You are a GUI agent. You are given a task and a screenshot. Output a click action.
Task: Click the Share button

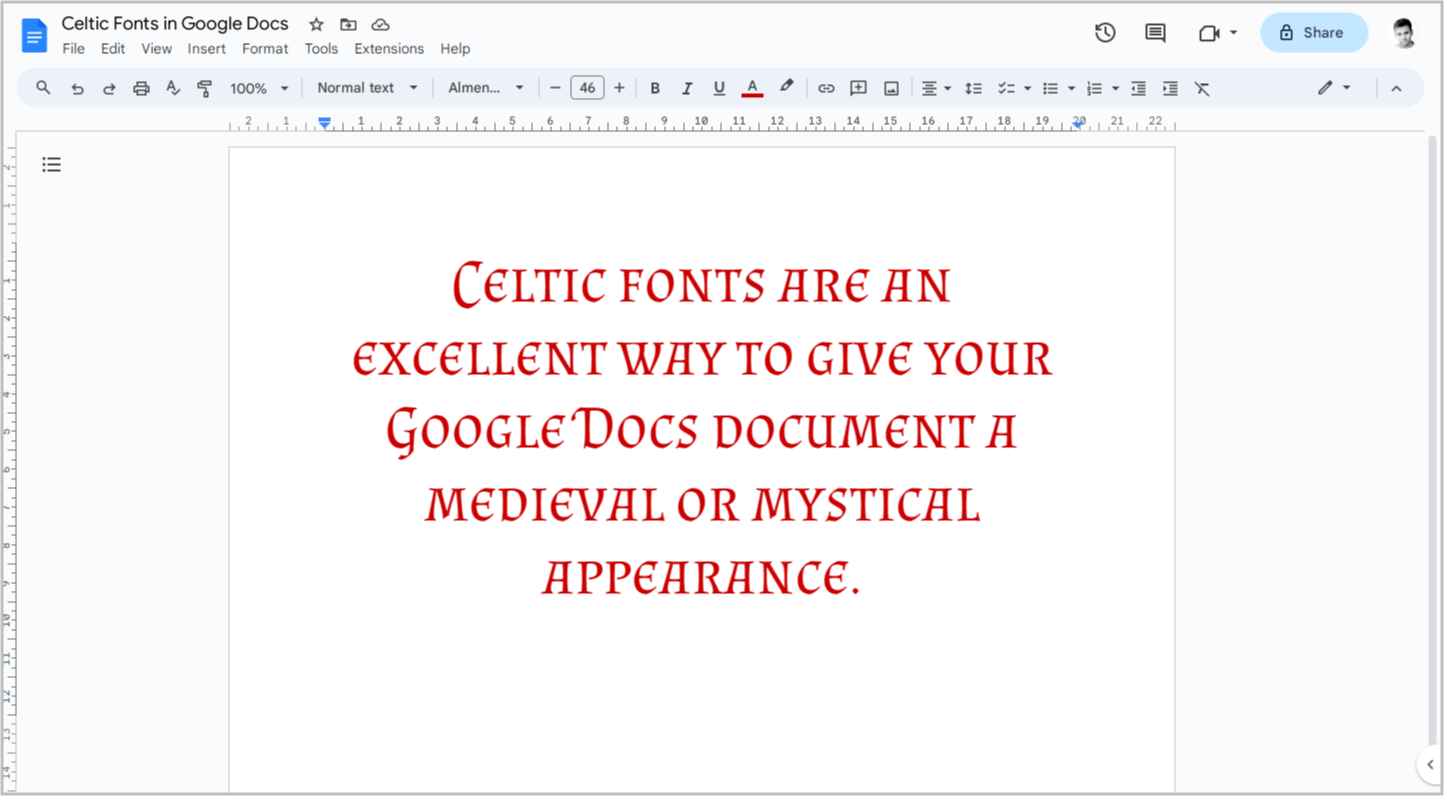[1314, 33]
